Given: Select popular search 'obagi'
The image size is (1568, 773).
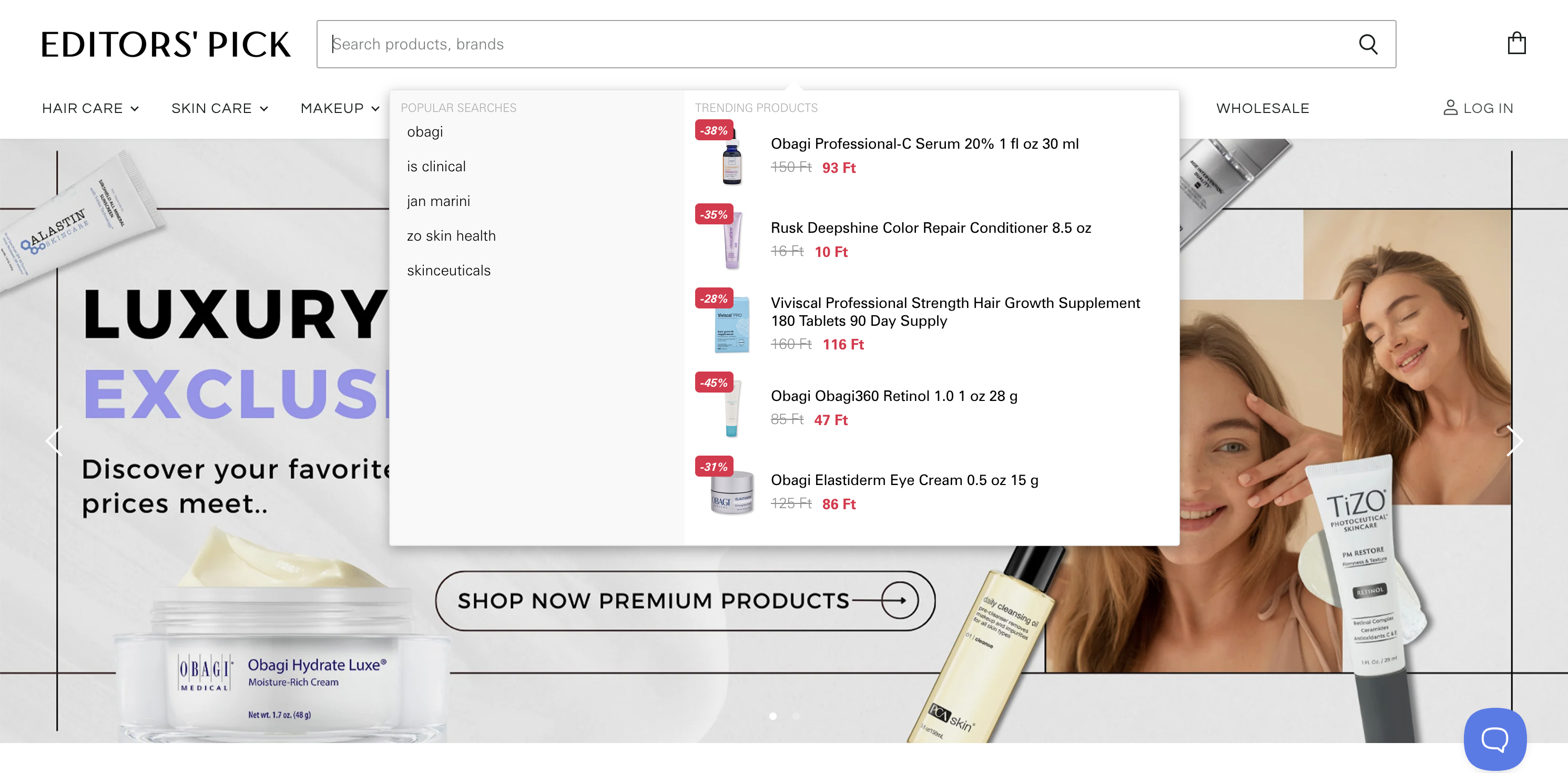Looking at the screenshot, I should [425, 131].
